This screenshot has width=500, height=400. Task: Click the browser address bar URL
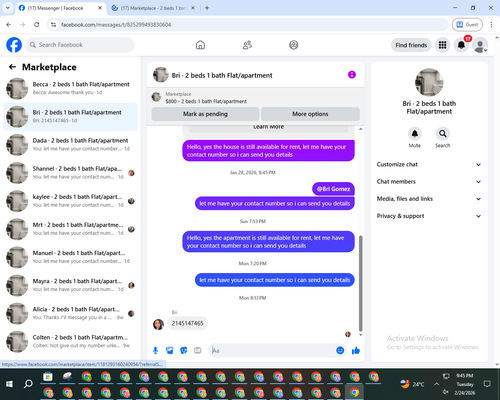click(116, 25)
